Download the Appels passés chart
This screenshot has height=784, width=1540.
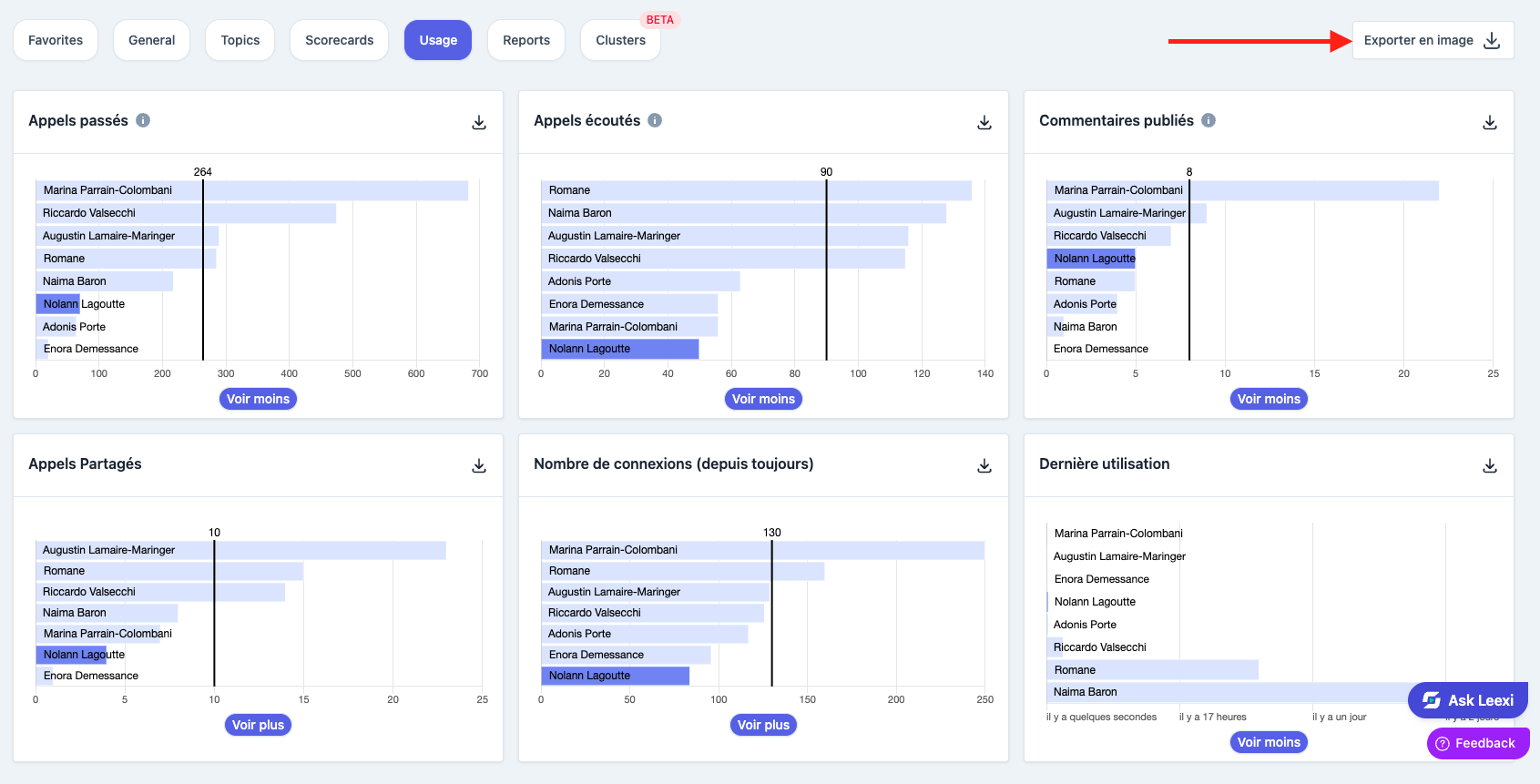479,122
